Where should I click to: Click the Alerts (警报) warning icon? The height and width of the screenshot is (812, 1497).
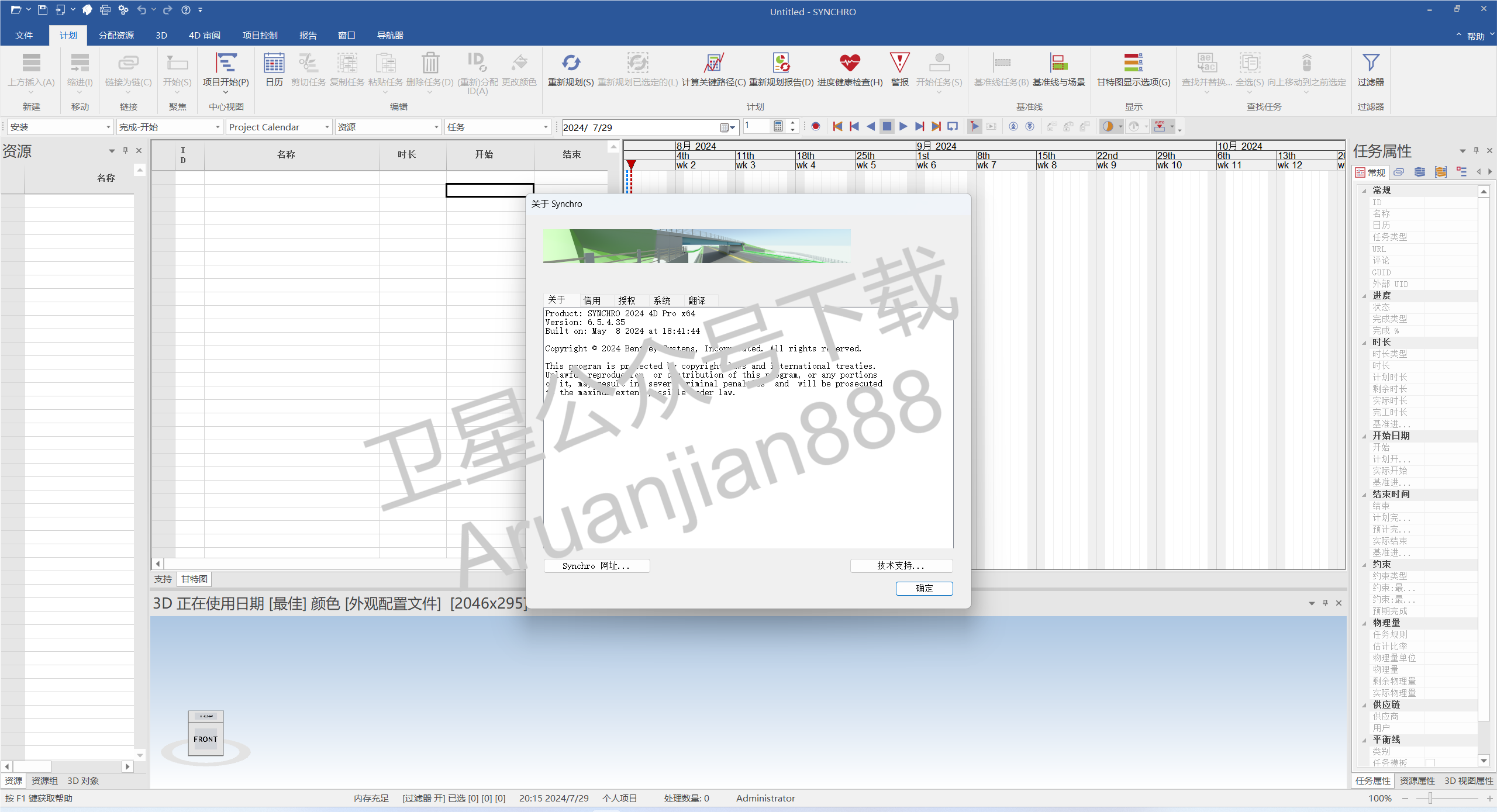tap(899, 63)
